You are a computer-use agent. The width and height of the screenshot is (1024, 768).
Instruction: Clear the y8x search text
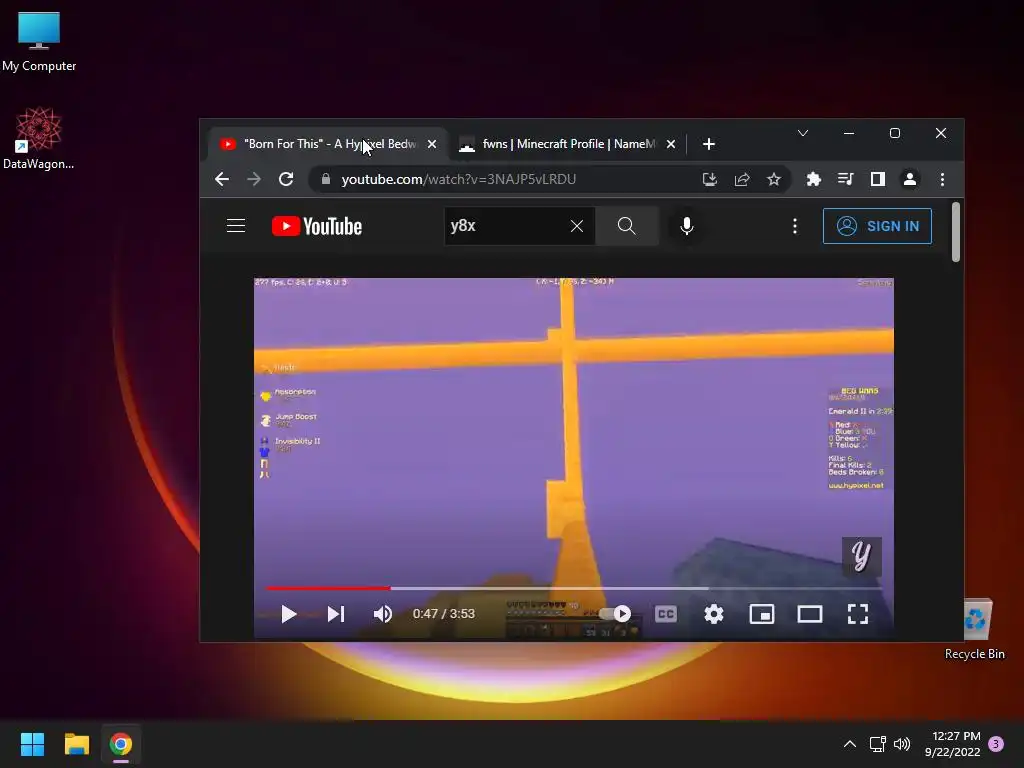coord(577,226)
